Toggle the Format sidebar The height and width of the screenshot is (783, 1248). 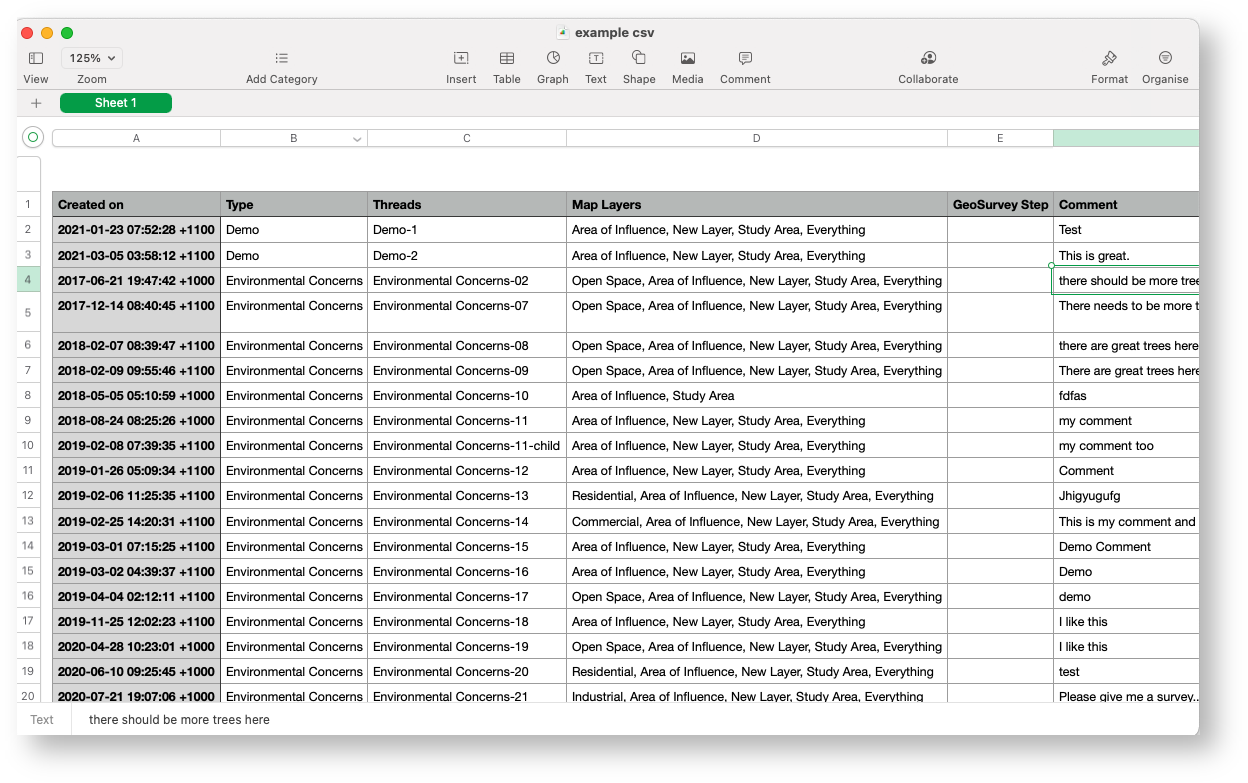coord(1110,58)
